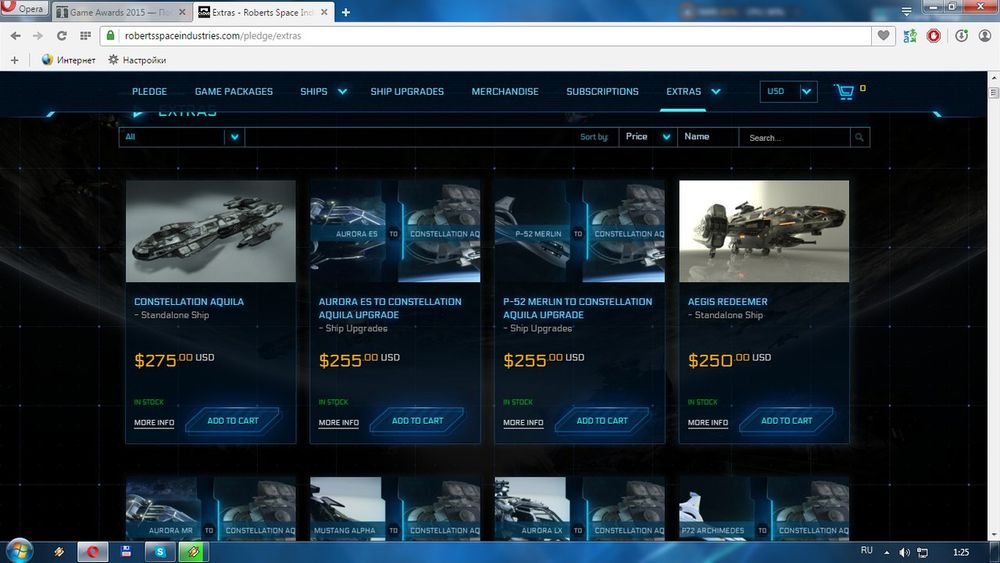Click the browser address bar
The width and height of the screenshot is (1000, 563).
pos(485,36)
